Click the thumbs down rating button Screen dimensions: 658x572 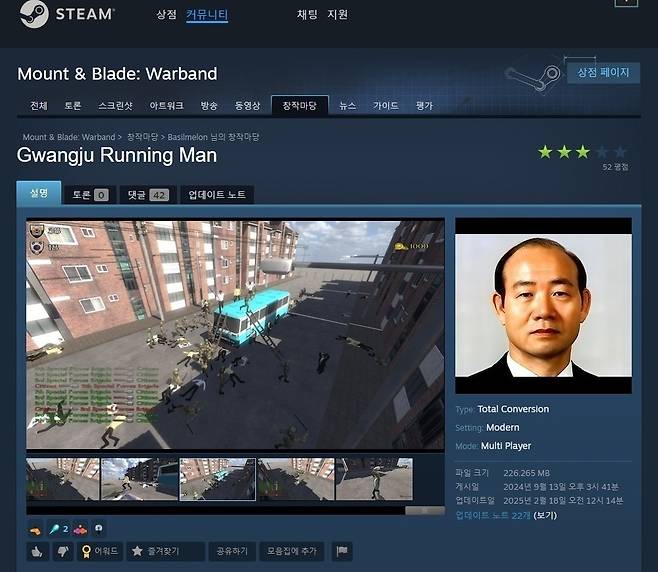[x=60, y=551]
